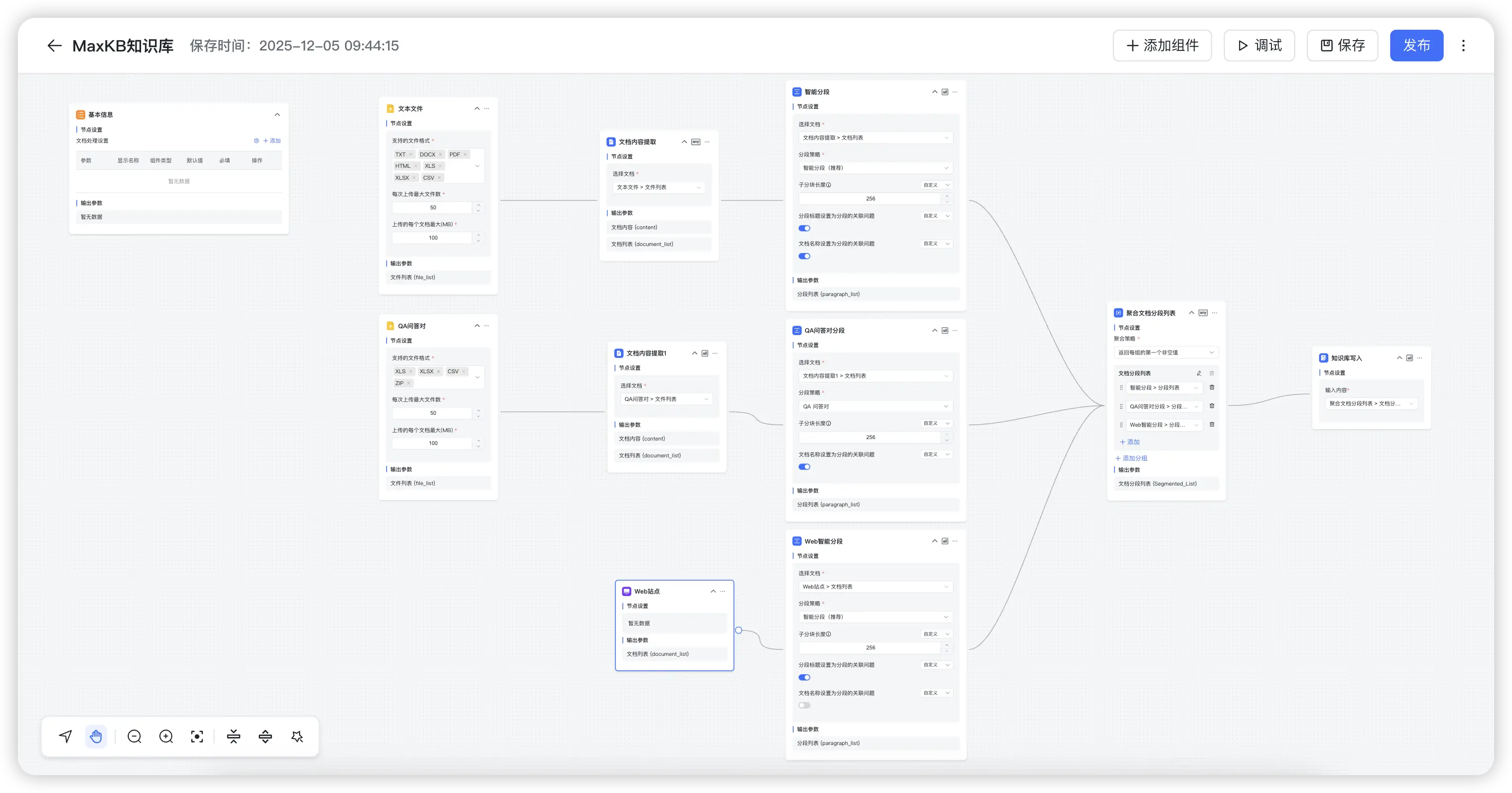Zoom out the workflow canvas
Image resolution: width=1512 pixels, height=793 pixels.
click(x=134, y=736)
